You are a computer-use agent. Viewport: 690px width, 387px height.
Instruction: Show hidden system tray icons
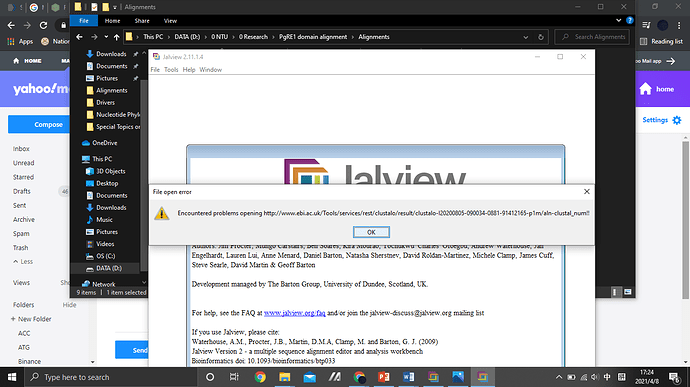pos(559,377)
